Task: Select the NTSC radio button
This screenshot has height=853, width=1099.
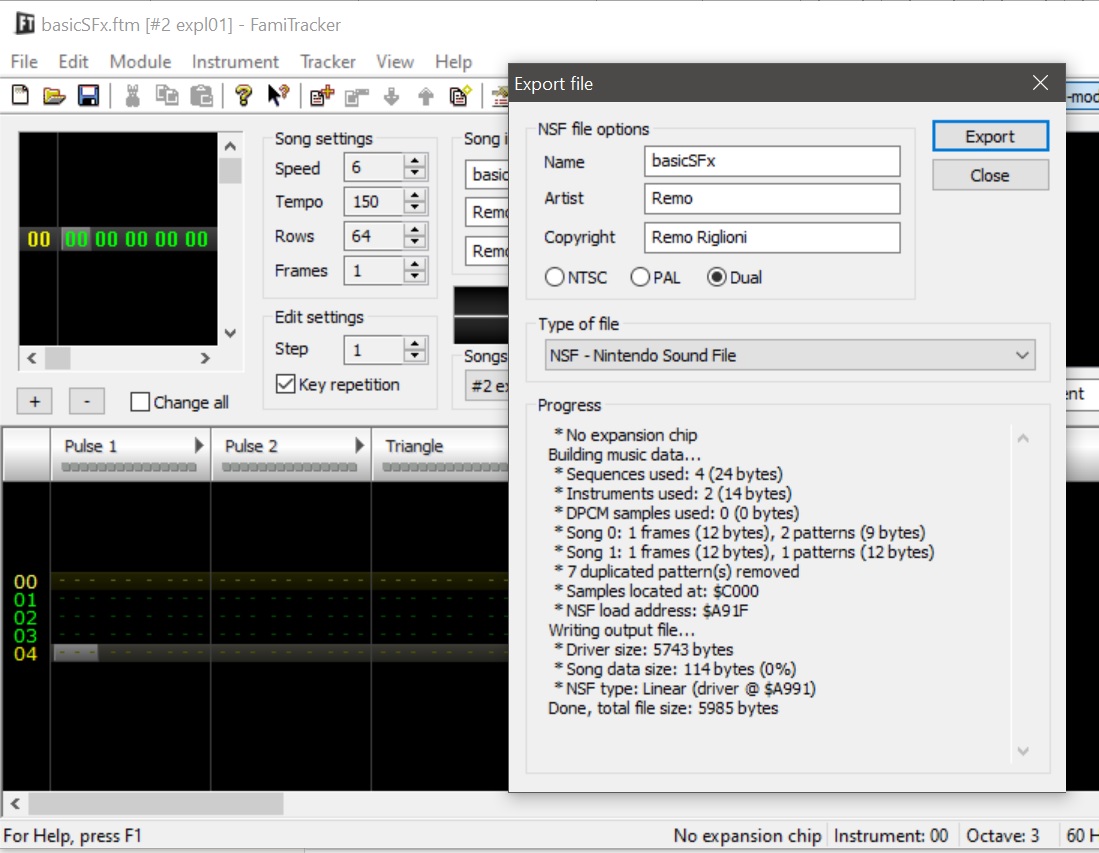Action: tap(554, 277)
